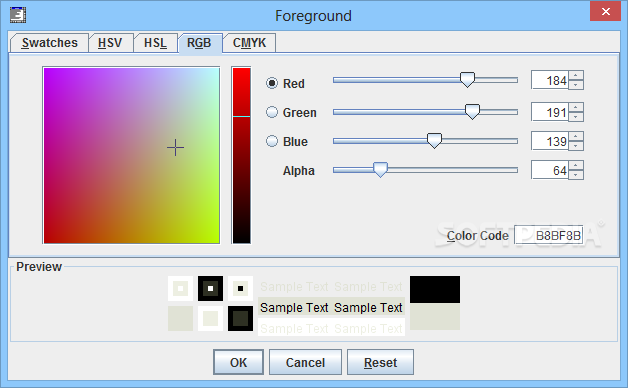Click the Color Code field B8BF8B
This screenshot has height=388, width=628.
click(x=549, y=235)
